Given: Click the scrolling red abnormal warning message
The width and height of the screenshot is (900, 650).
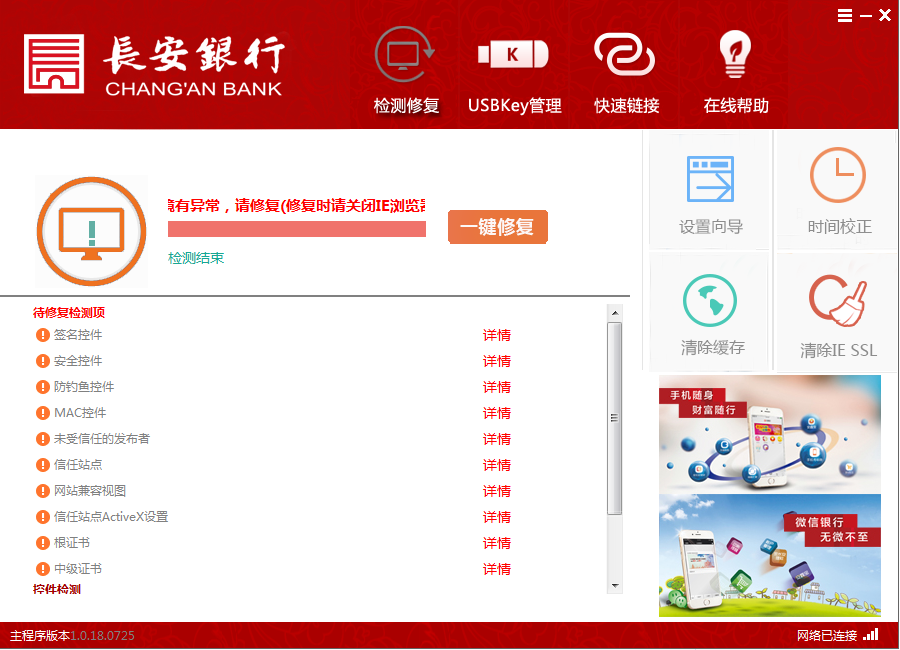Looking at the screenshot, I should (x=297, y=206).
